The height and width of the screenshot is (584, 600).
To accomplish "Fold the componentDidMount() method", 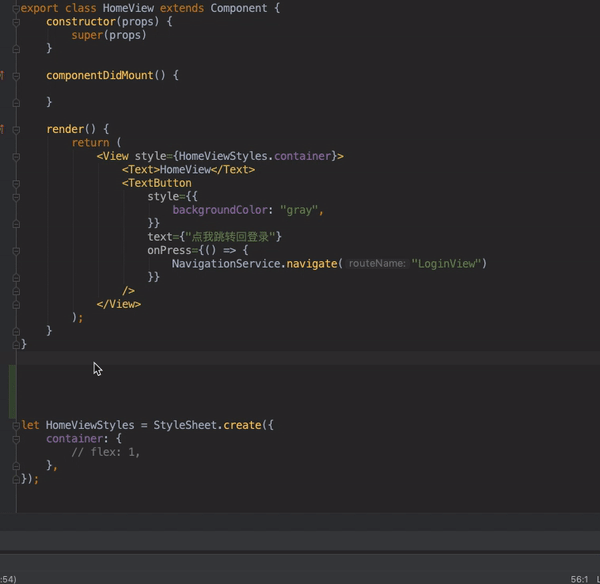I will [16, 76].
